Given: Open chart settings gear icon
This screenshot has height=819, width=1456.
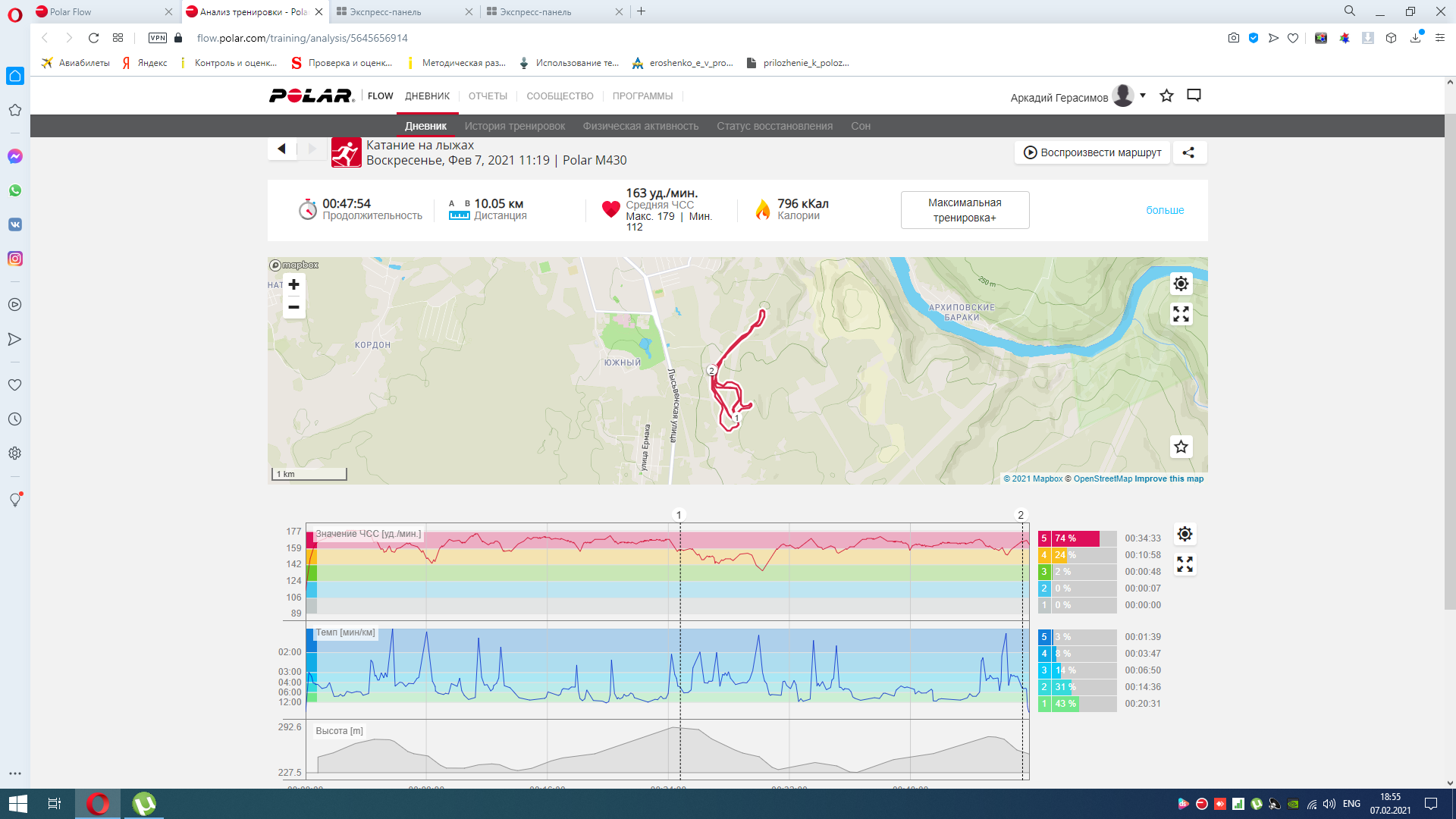Looking at the screenshot, I should (1185, 534).
